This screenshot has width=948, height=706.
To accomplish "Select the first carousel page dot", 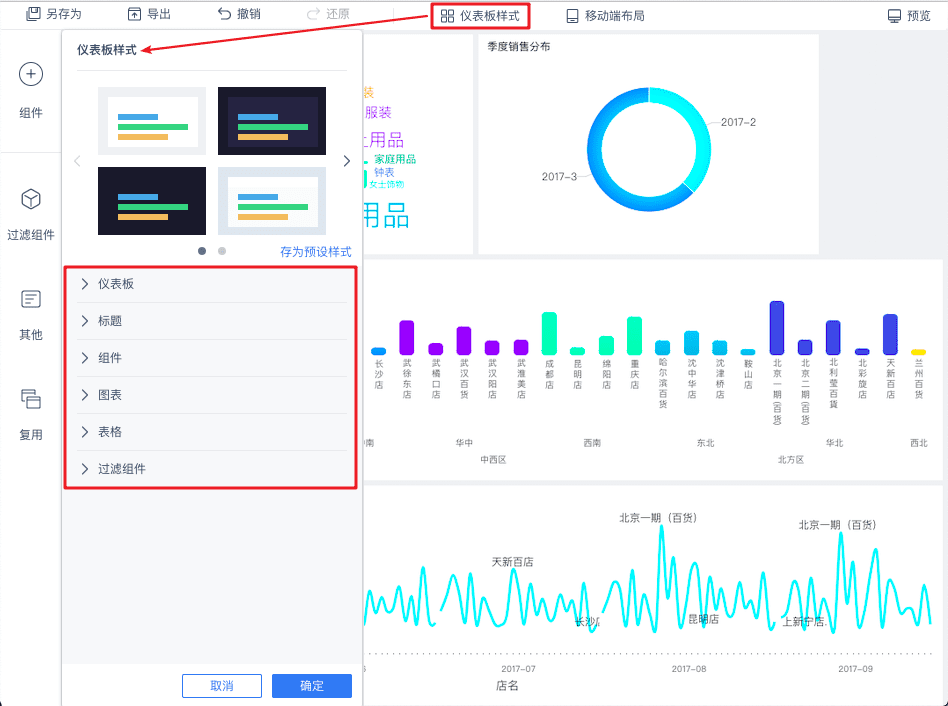I will tap(202, 251).
